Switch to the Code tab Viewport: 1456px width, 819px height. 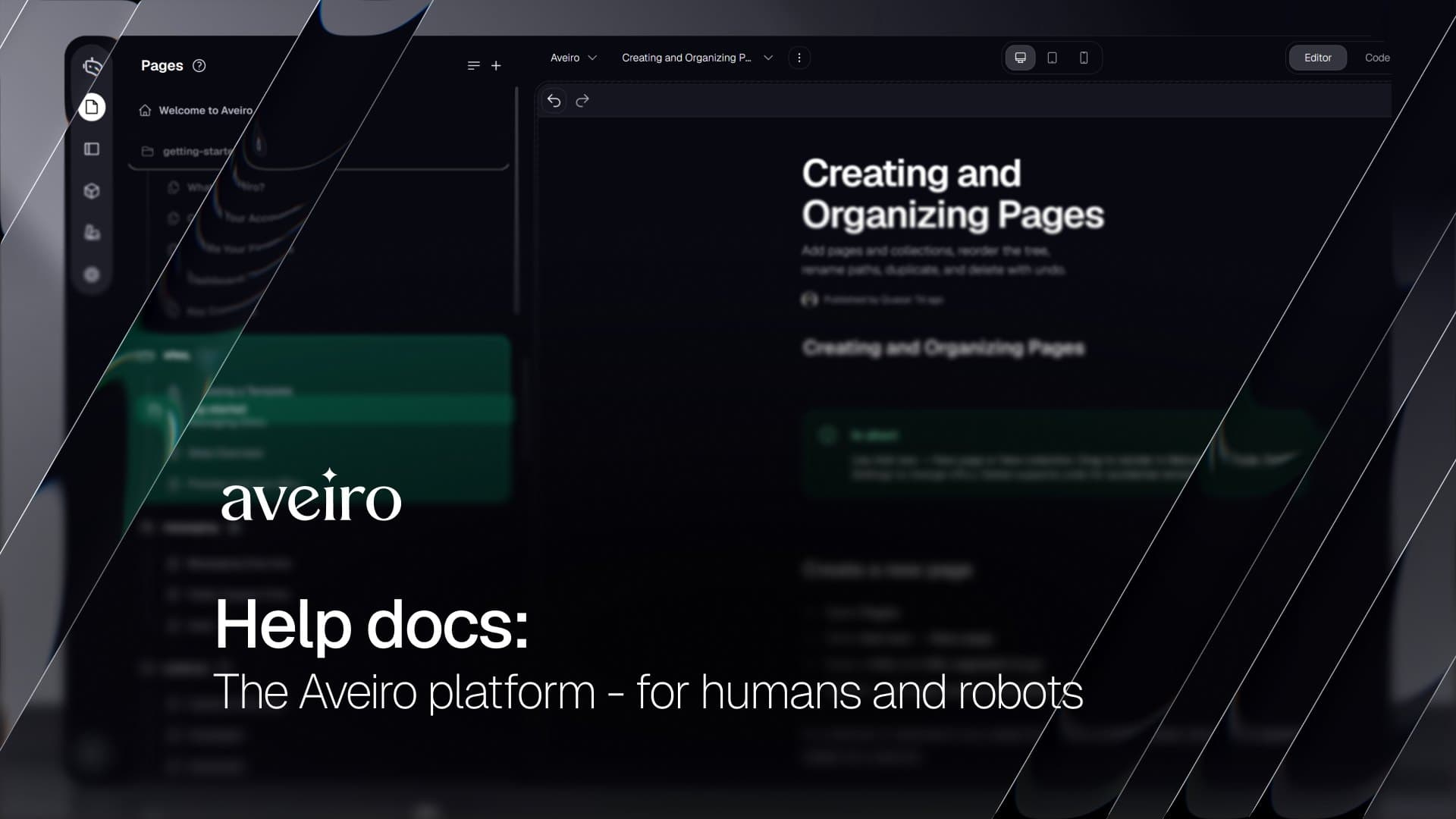click(1377, 58)
